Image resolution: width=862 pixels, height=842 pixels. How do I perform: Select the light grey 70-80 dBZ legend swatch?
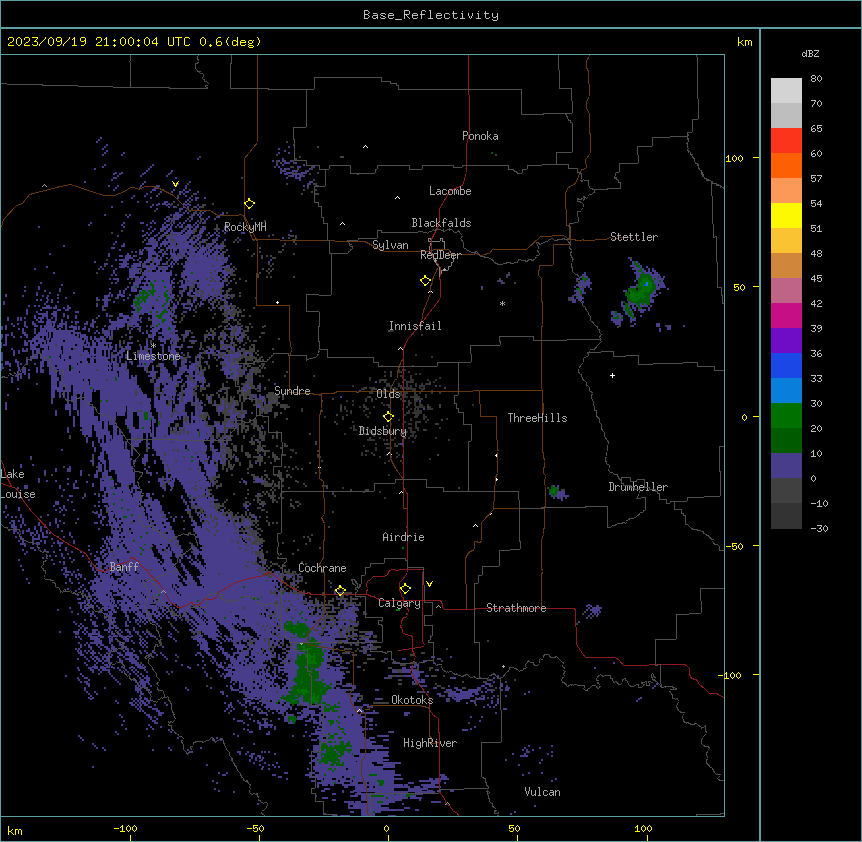(x=786, y=91)
